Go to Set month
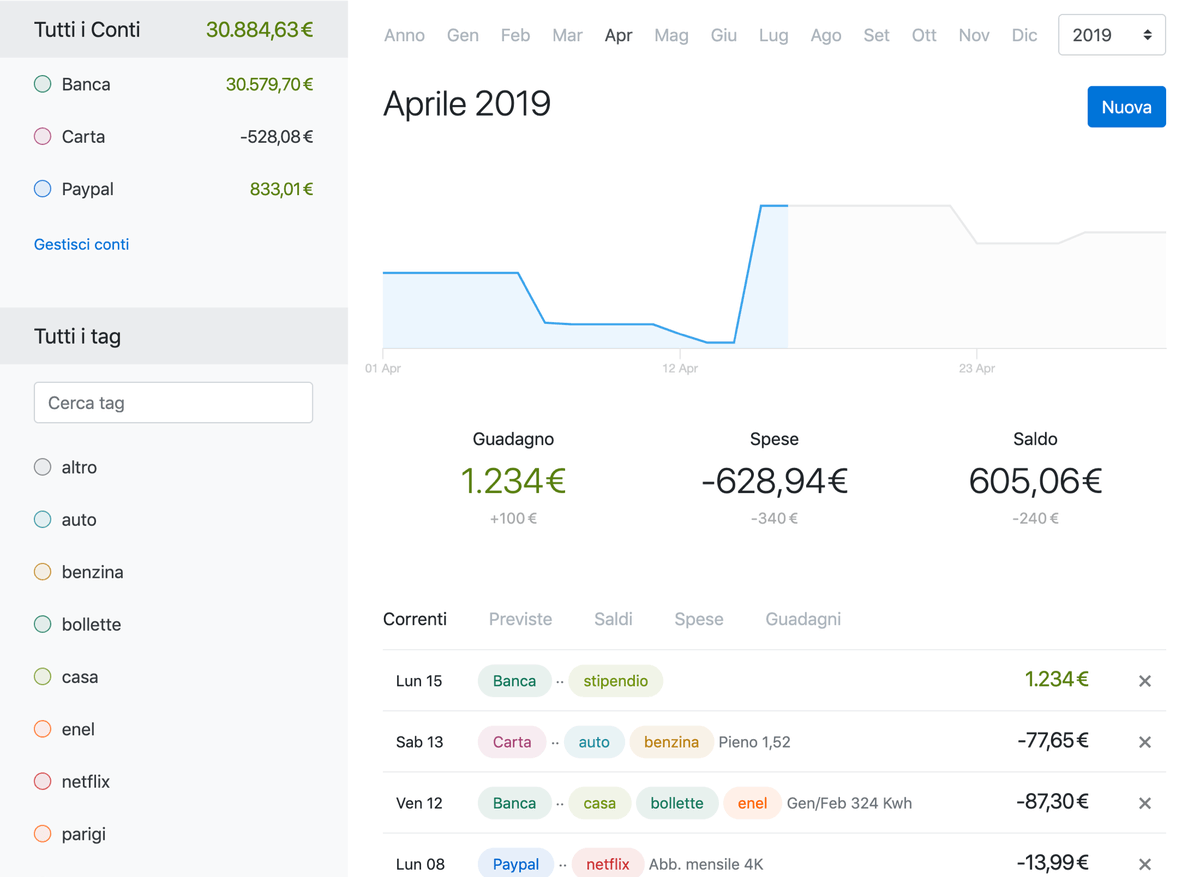 click(876, 35)
